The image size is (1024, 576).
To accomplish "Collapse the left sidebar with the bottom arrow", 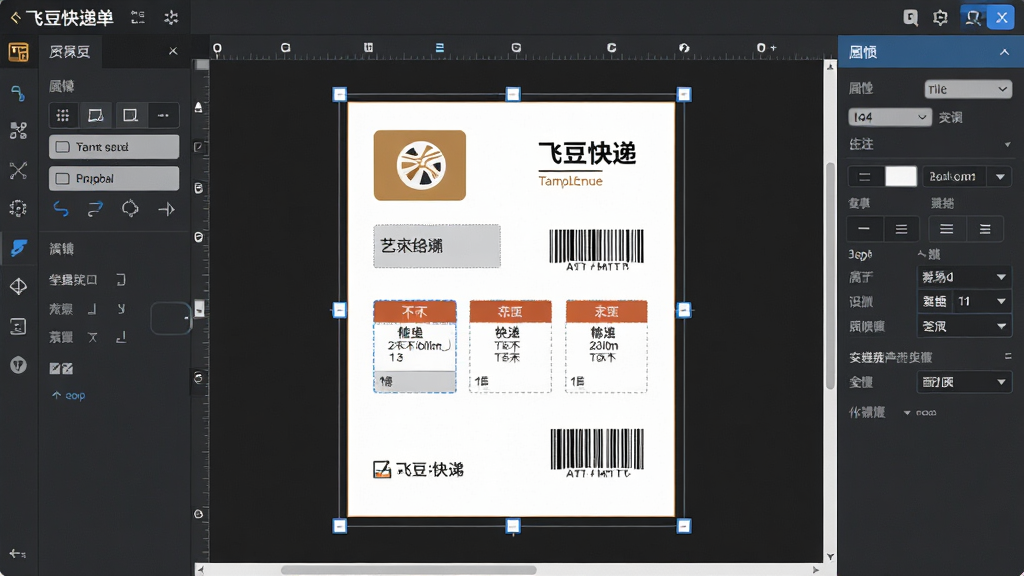I will pyautogui.click(x=18, y=554).
